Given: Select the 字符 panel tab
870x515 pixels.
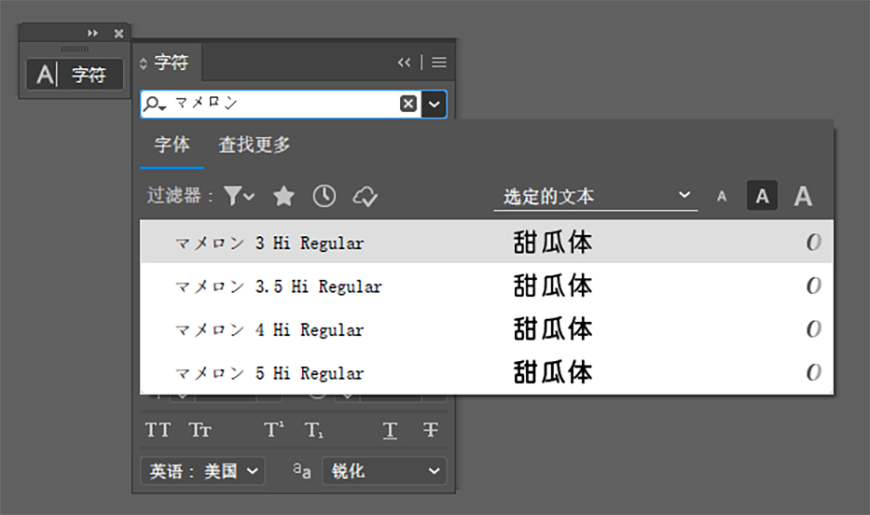Looking at the screenshot, I should [x=171, y=63].
